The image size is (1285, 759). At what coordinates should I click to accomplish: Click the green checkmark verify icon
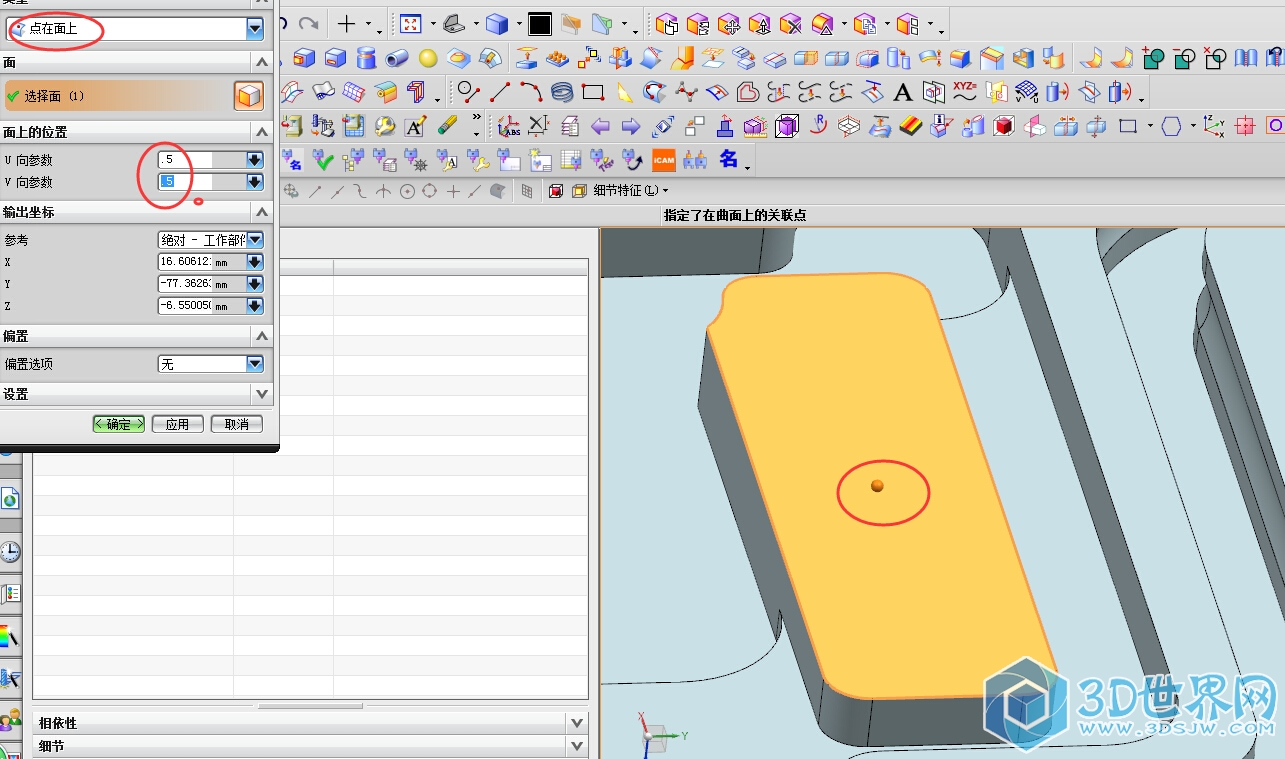point(323,160)
